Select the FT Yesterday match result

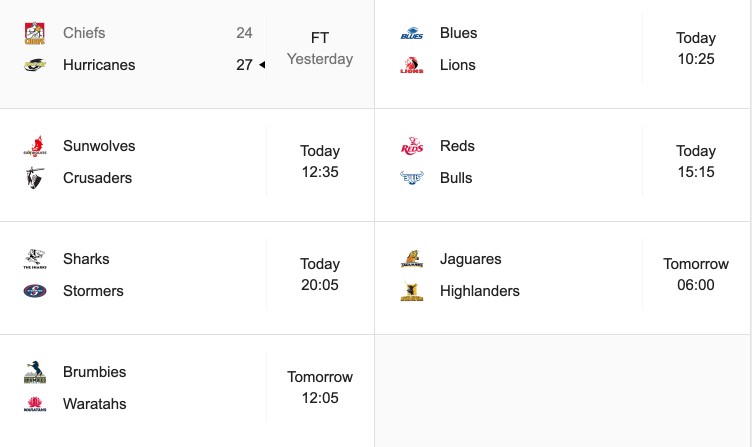click(x=320, y=48)
